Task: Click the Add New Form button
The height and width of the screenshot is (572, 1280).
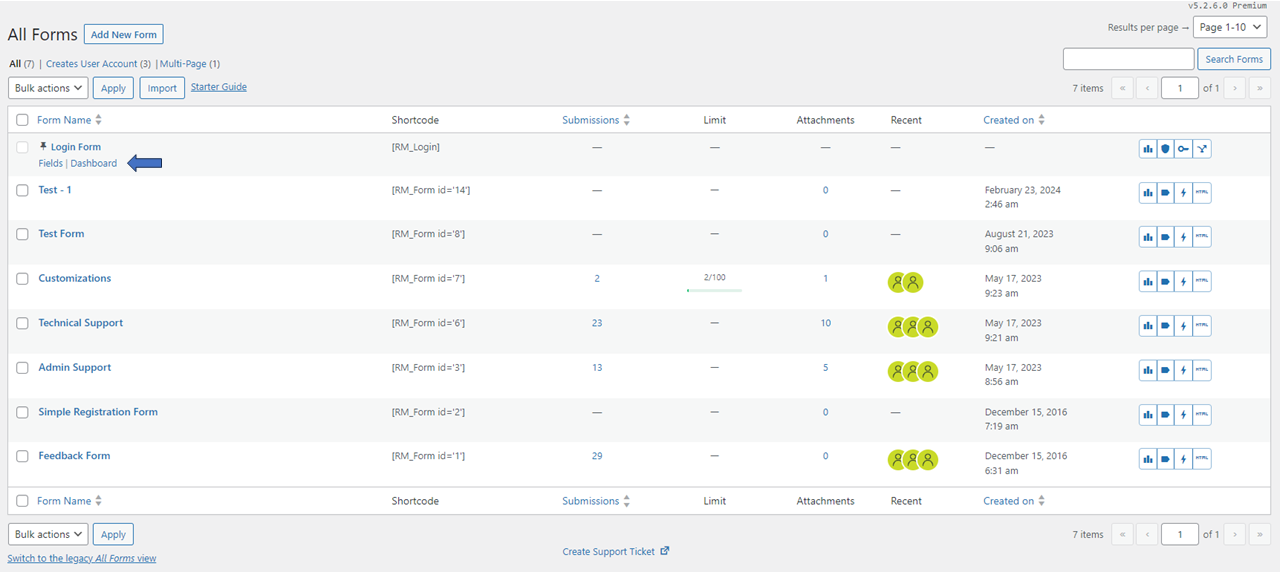Action: pyautogui.click(x=123, y=35)
